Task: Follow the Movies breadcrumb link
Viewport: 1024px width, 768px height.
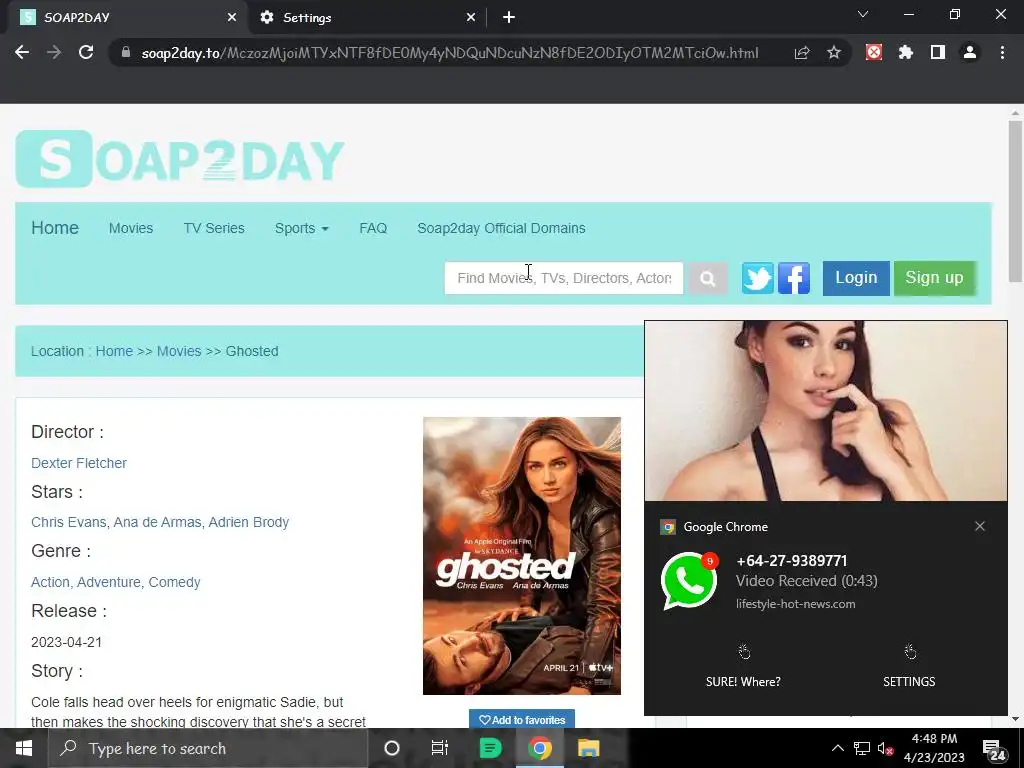Action: tap(179, 351)
